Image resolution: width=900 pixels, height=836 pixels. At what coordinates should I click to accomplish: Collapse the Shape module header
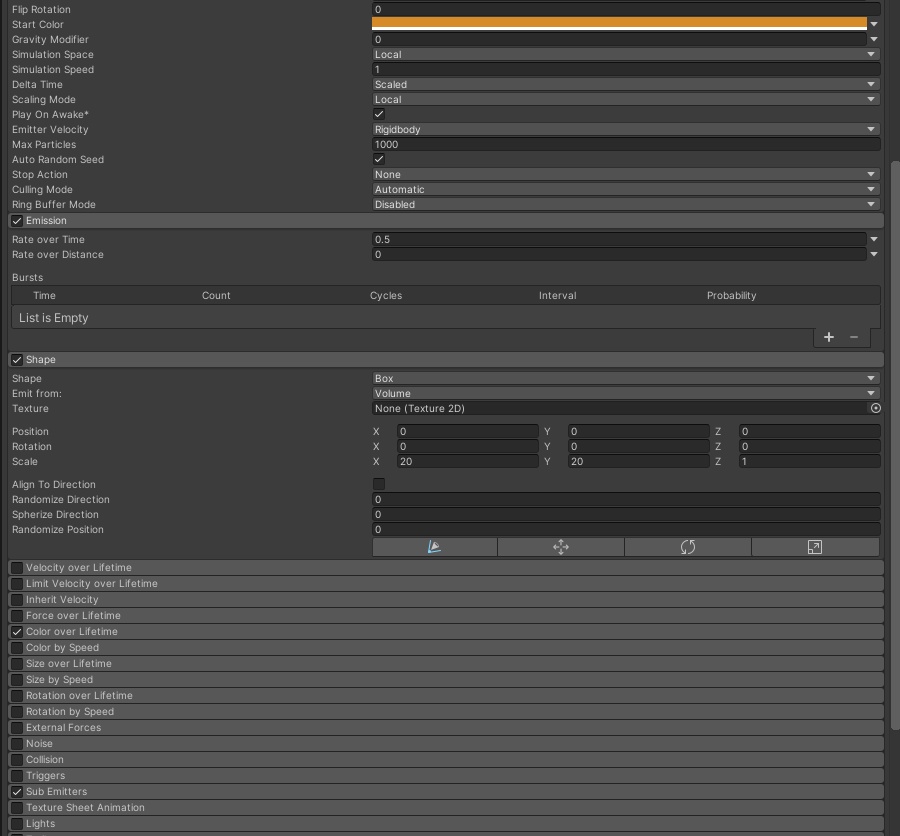click(446, 359)
